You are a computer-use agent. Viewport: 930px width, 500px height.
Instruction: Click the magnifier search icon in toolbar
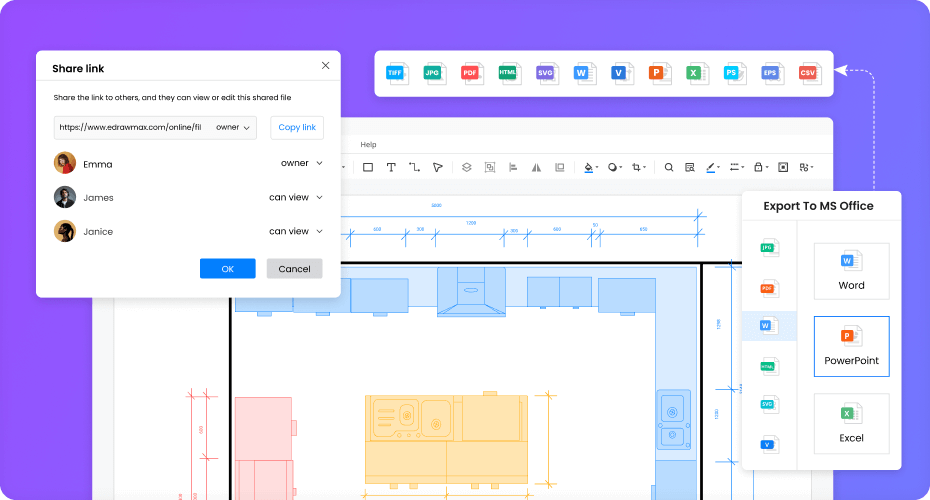tap(668, 167)
